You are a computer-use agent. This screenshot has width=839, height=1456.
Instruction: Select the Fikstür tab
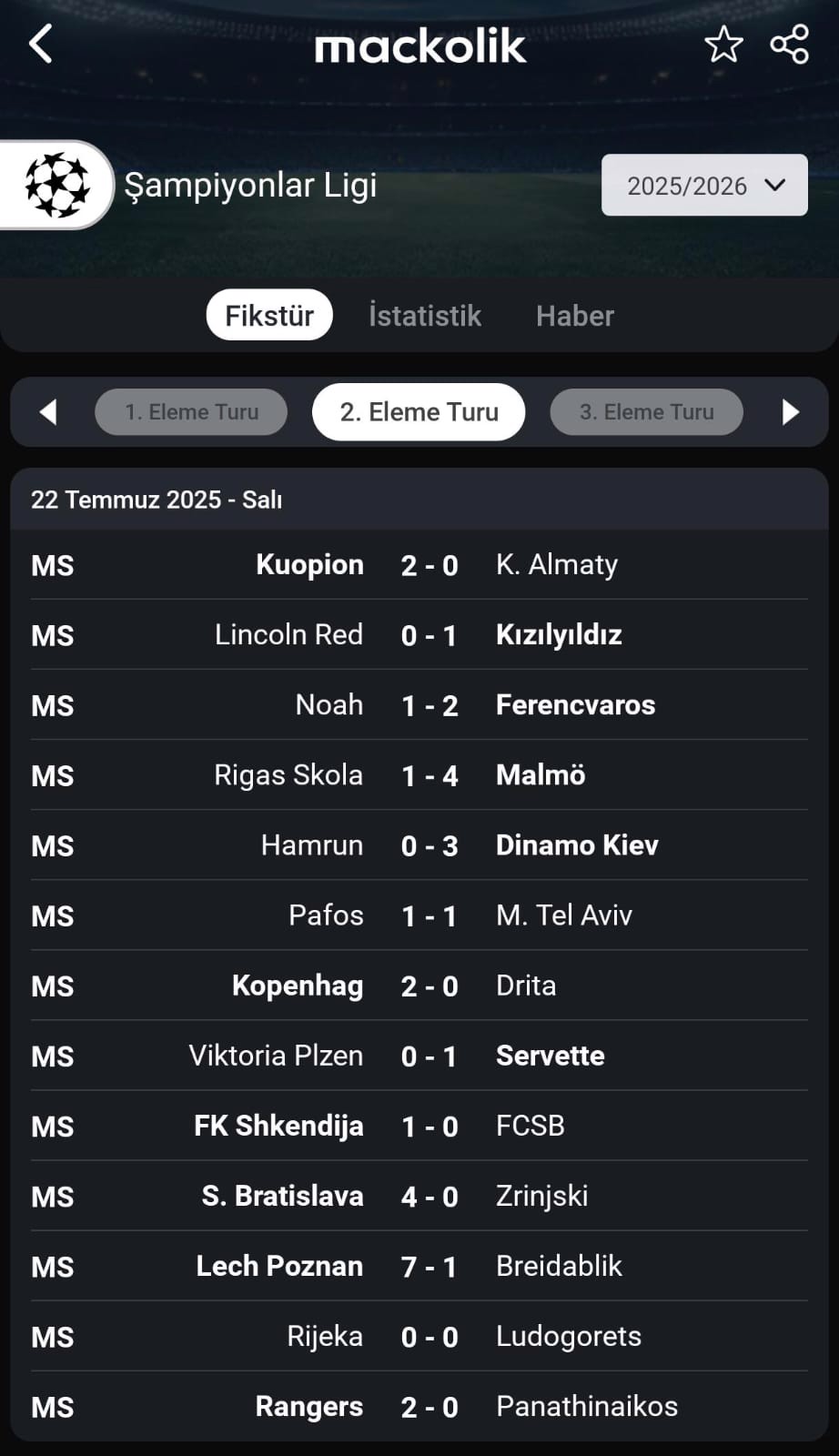[269, 315]
